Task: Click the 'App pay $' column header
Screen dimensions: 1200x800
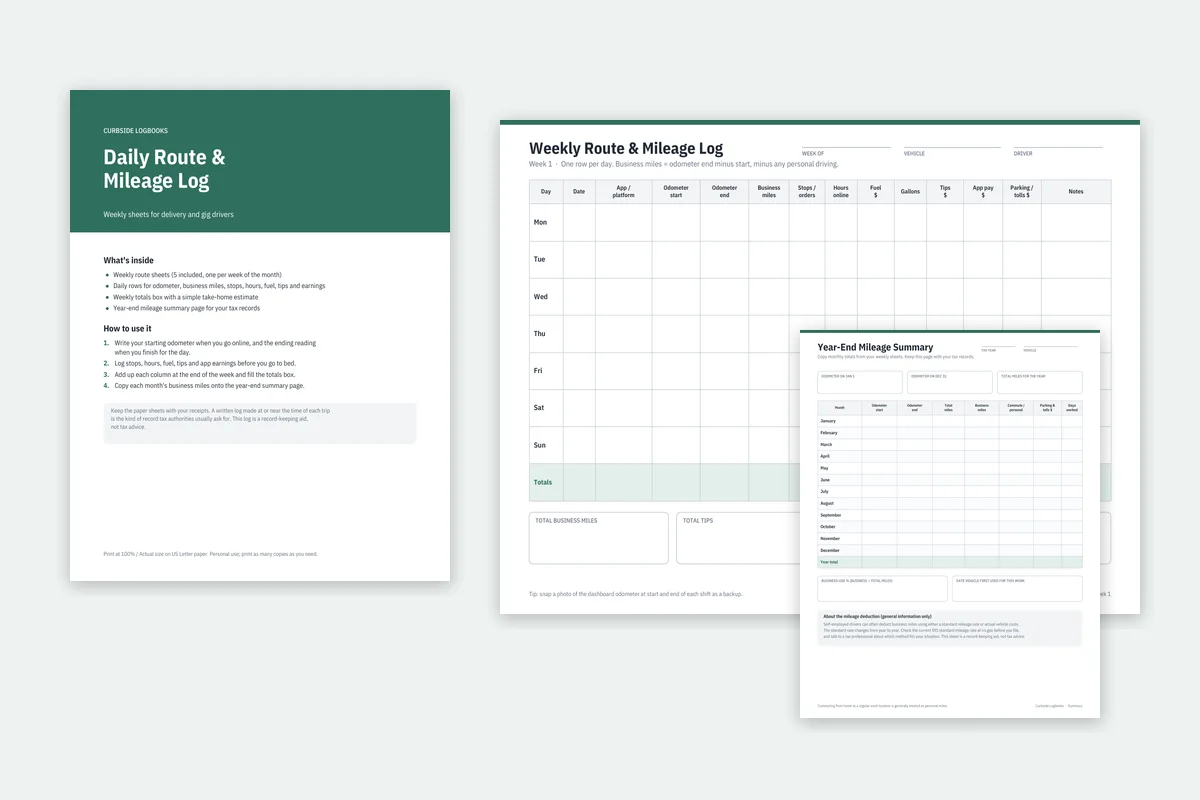Action: tap(983, 192)
